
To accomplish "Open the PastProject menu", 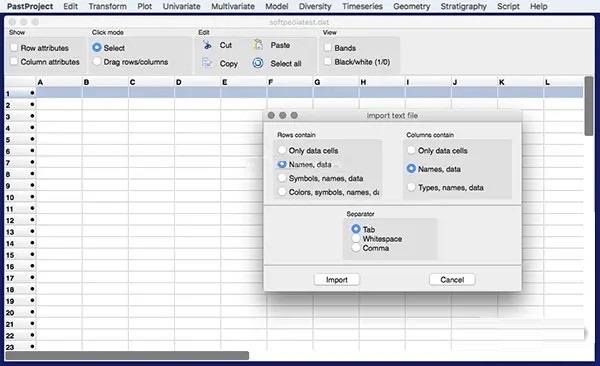I will 30,7.
